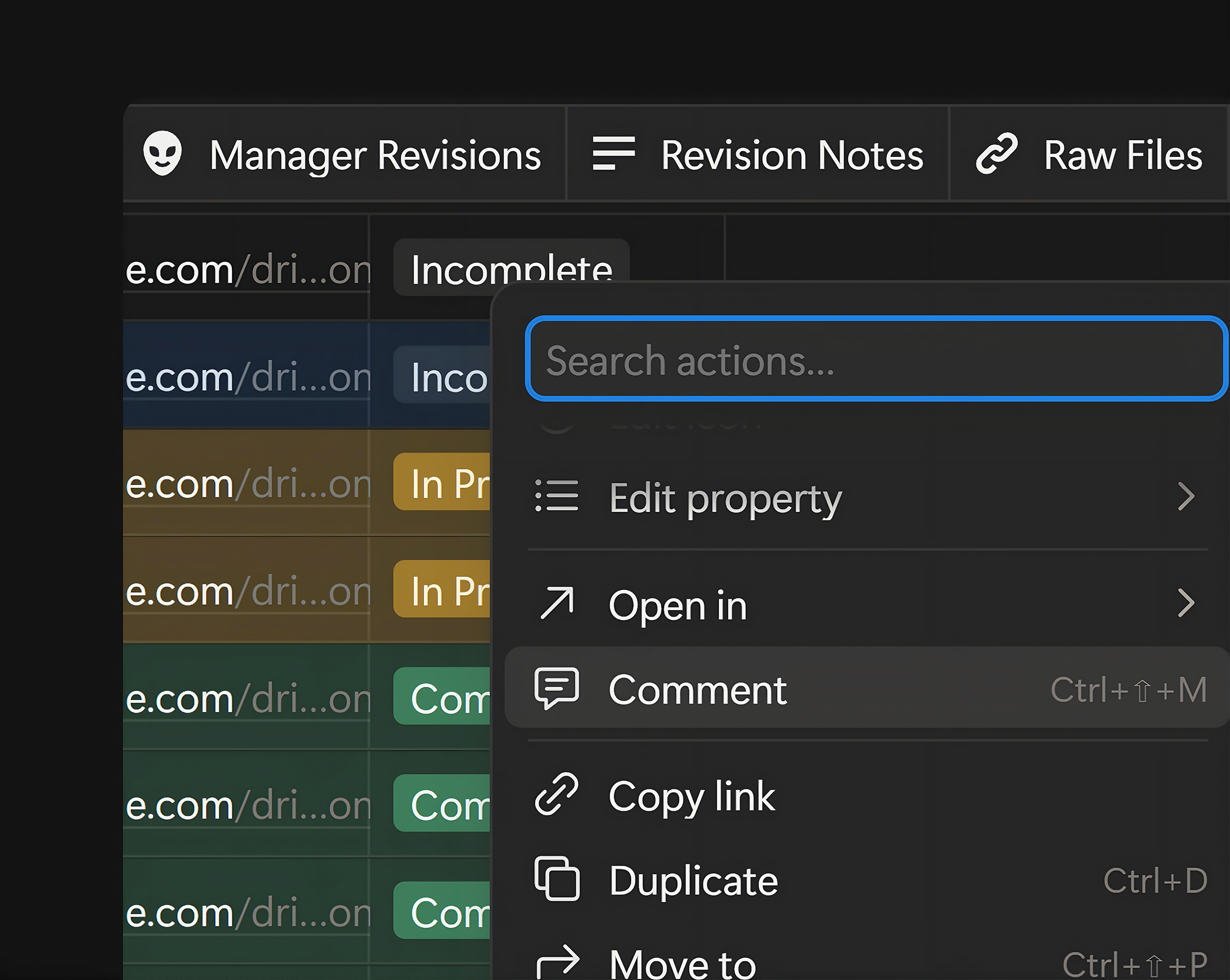Click the Duplicate overlapping squares icon
This screenshot has width=1230, height=980.
pyautogui.click(x=557, y=879)
